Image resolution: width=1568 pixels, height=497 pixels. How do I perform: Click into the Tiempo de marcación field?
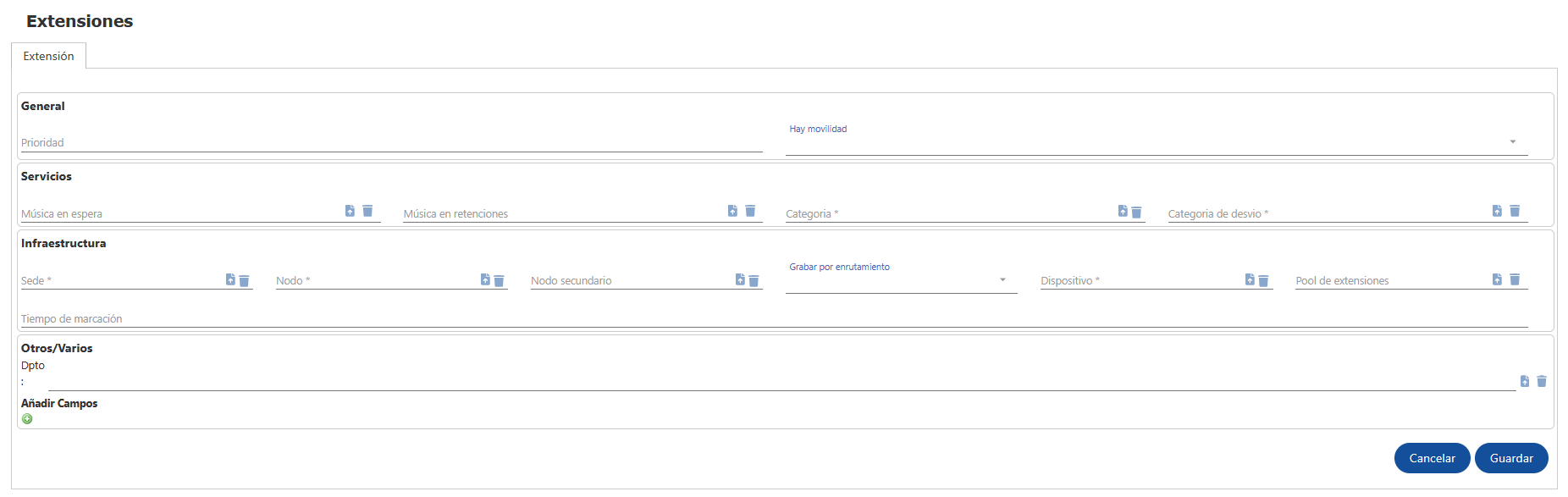tap(774, 319)
